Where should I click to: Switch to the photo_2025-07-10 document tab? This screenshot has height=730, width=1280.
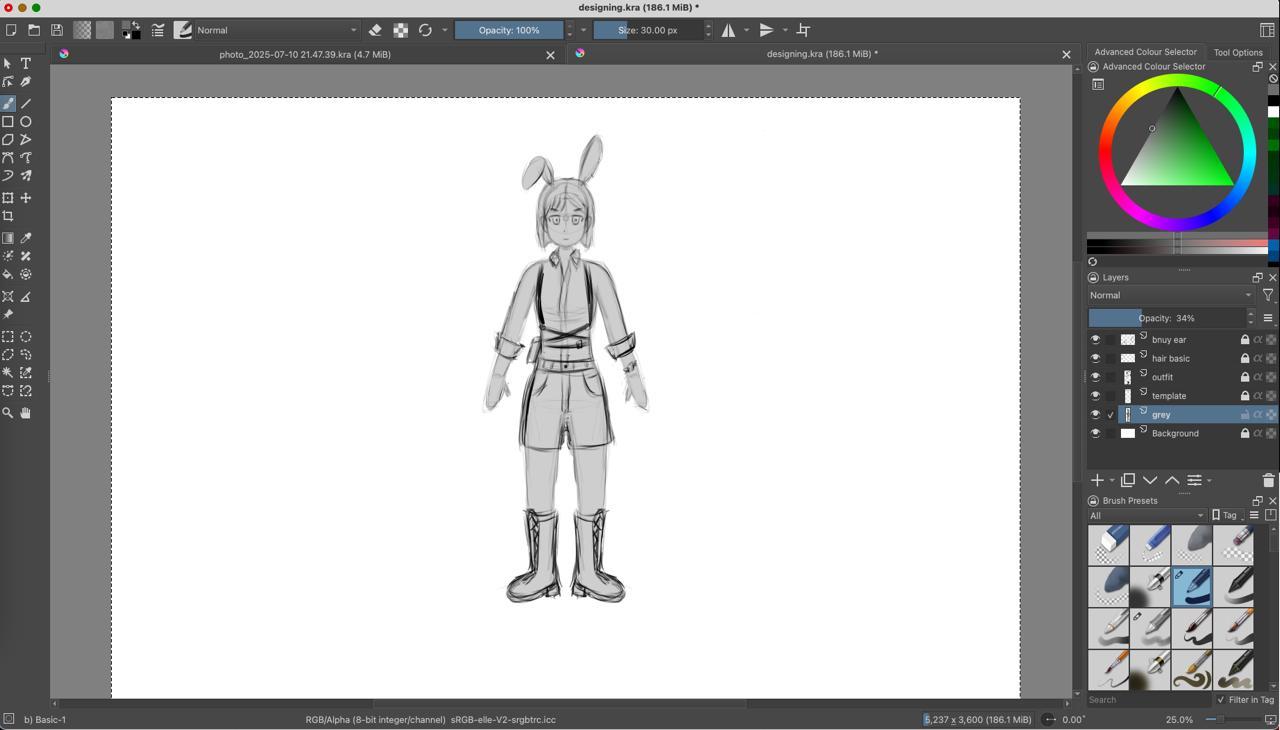(x=305, y=55)
